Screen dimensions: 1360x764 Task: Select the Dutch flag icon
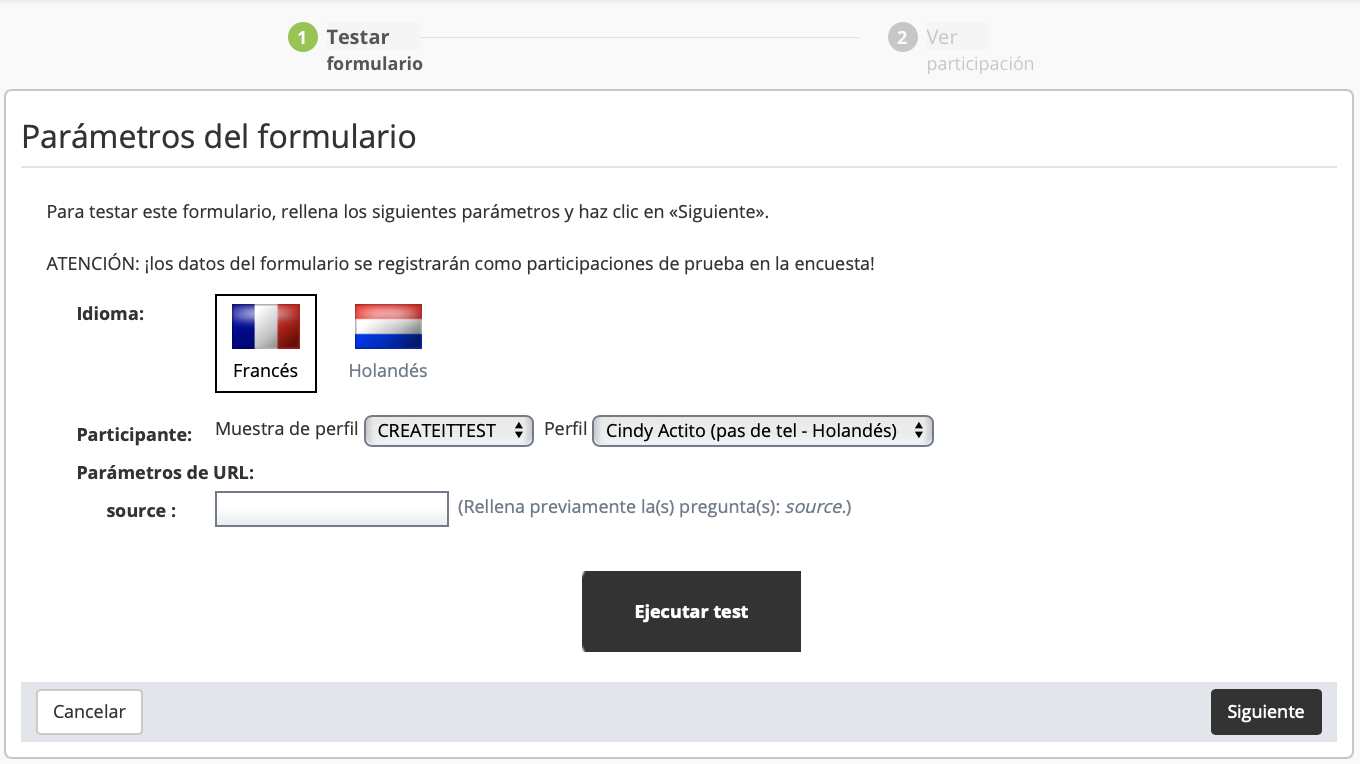click(388, 326)
